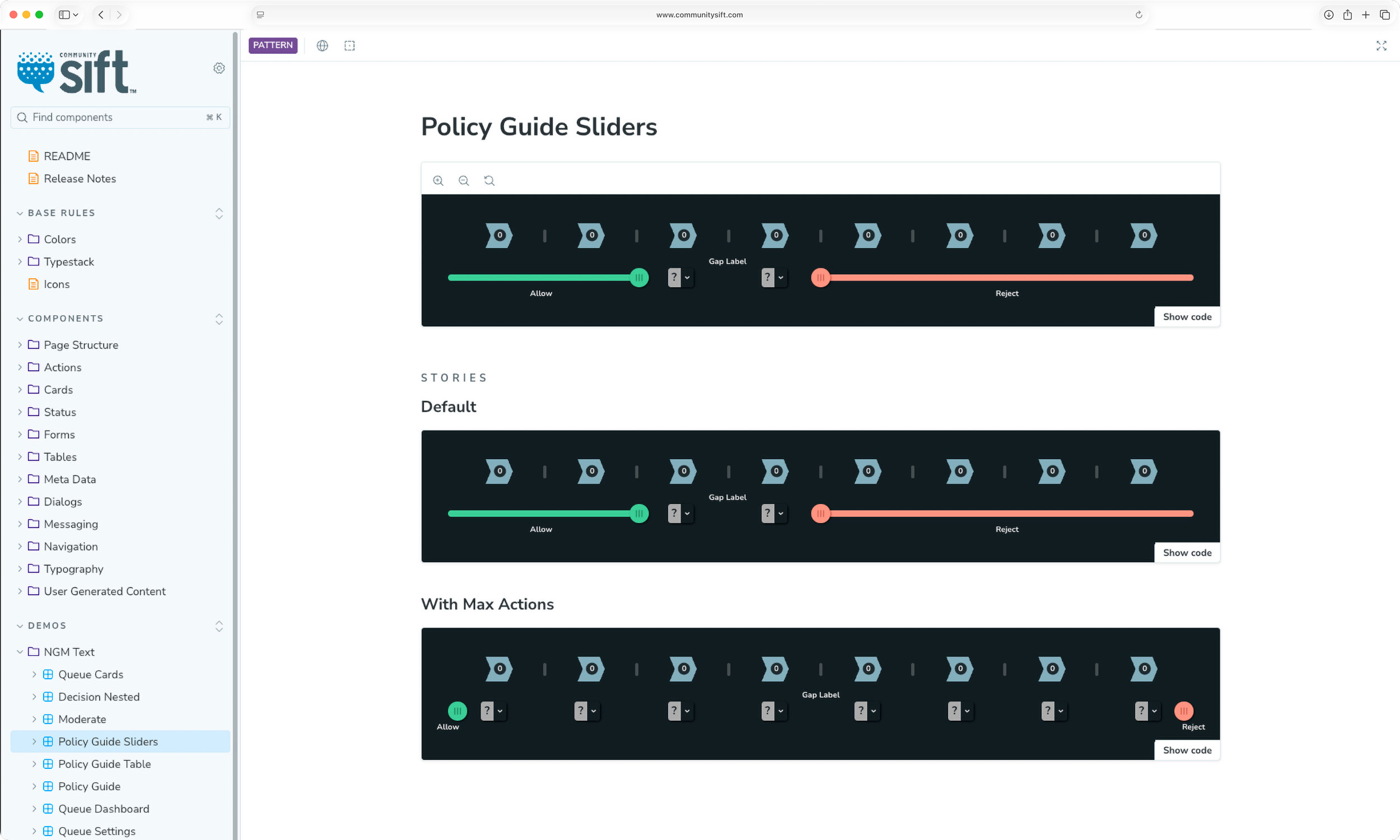Expand the Page Structure folder

(x=81, y=345)
